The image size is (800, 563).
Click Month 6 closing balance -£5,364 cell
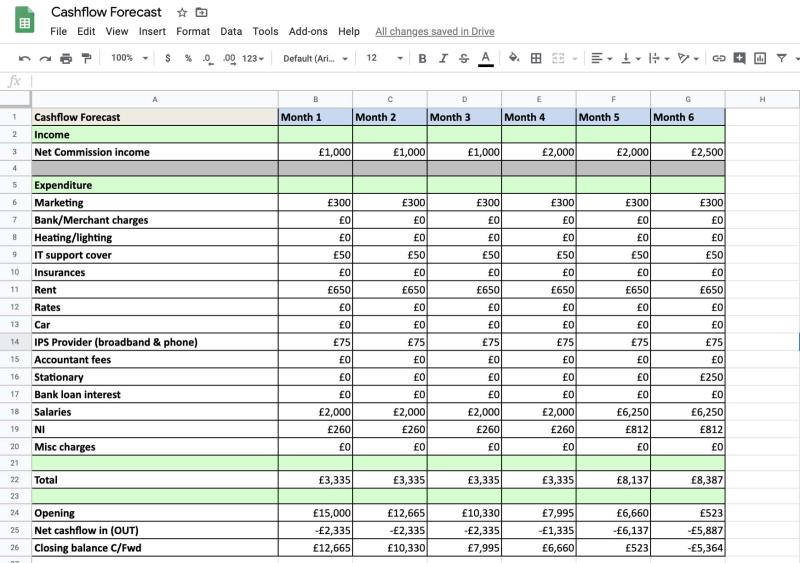(688, 548)
